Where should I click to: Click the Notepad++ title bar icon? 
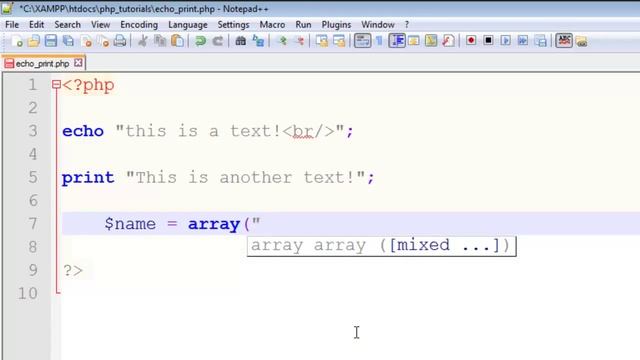pyautogui.click(x=8, y=7)
